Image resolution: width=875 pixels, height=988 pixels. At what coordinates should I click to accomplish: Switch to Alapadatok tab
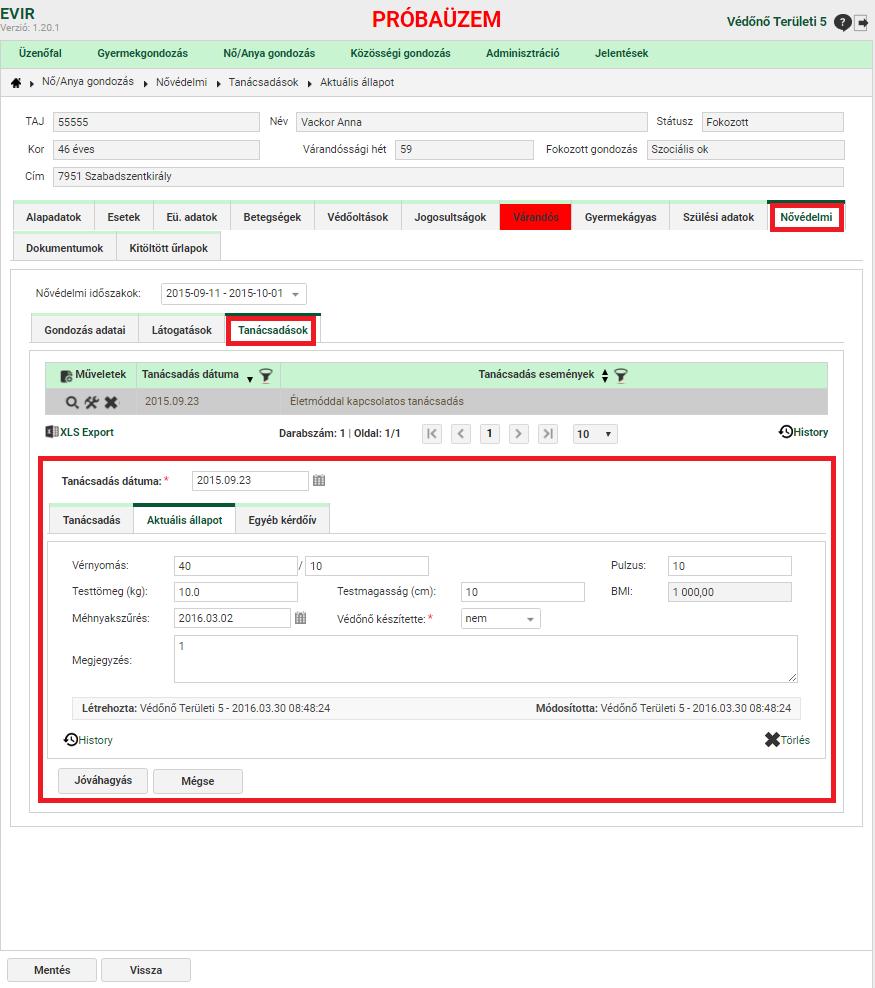point(54,217)
